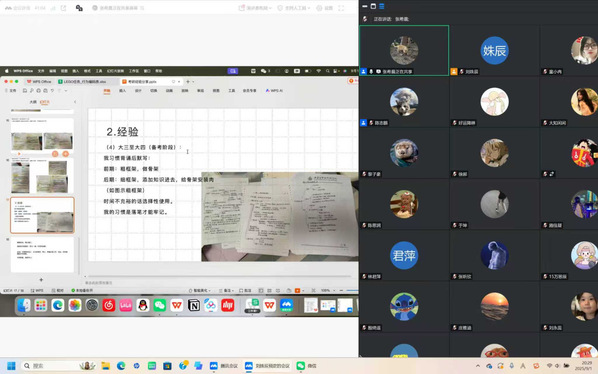Open the File Explorer taskbar icon
The width and height of the screenshot is (598, 374).
coord(106,366)
